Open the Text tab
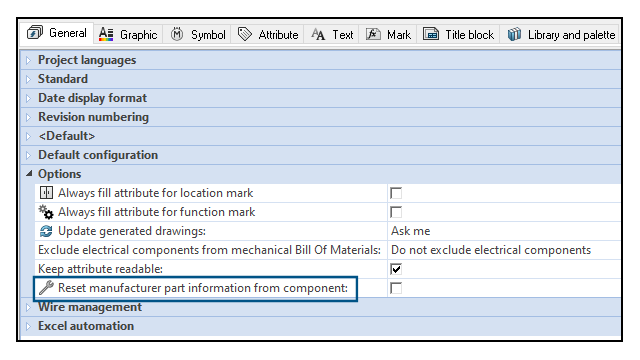Viewport: 640px width, 360px height. pos(332,34)
